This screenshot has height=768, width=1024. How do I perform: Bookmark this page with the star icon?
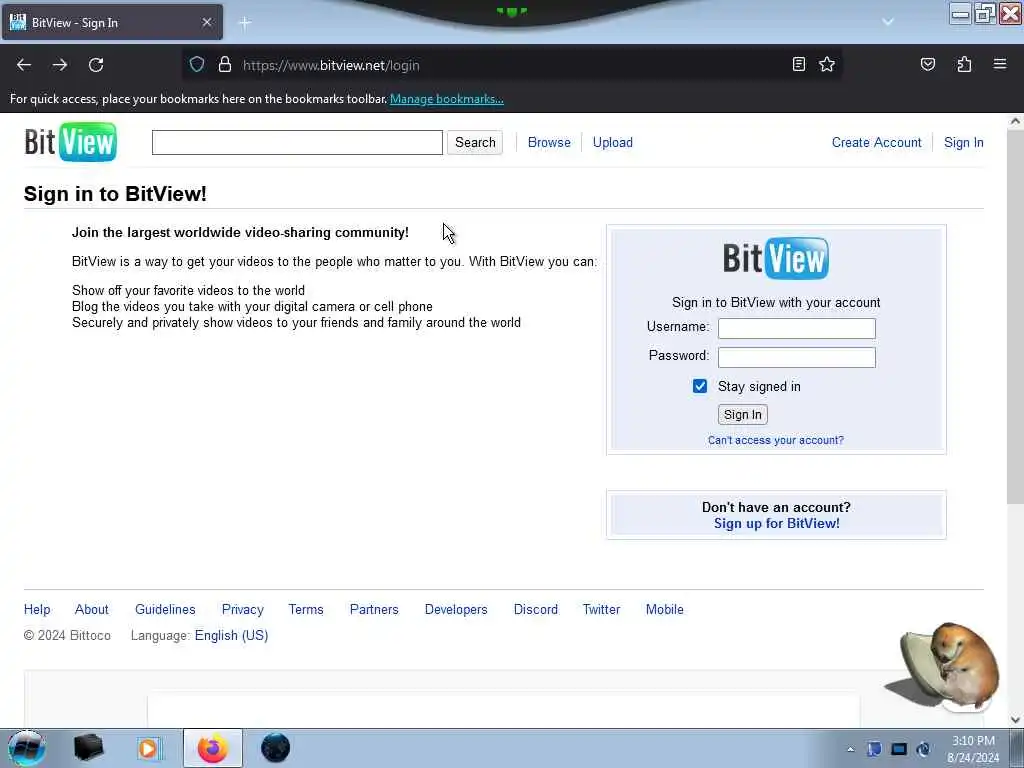[827, 64]
